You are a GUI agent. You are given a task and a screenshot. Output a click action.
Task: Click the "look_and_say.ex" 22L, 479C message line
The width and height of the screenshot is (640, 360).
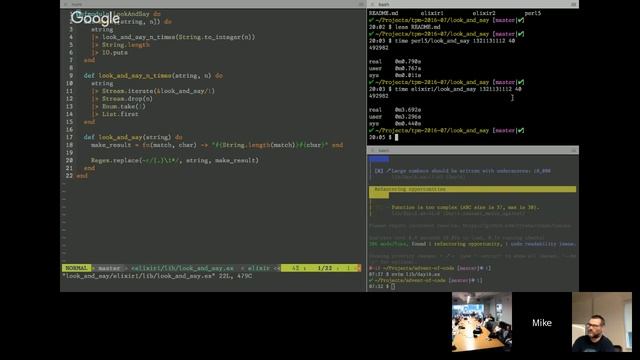click(157, 276)
